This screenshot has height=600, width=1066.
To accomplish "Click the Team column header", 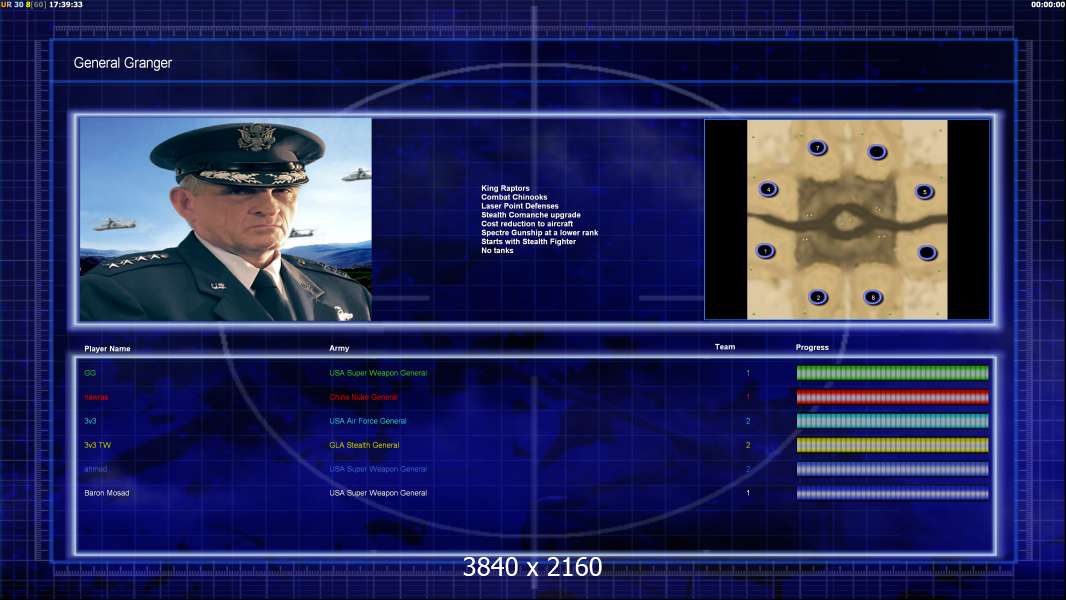I will 725,347.
